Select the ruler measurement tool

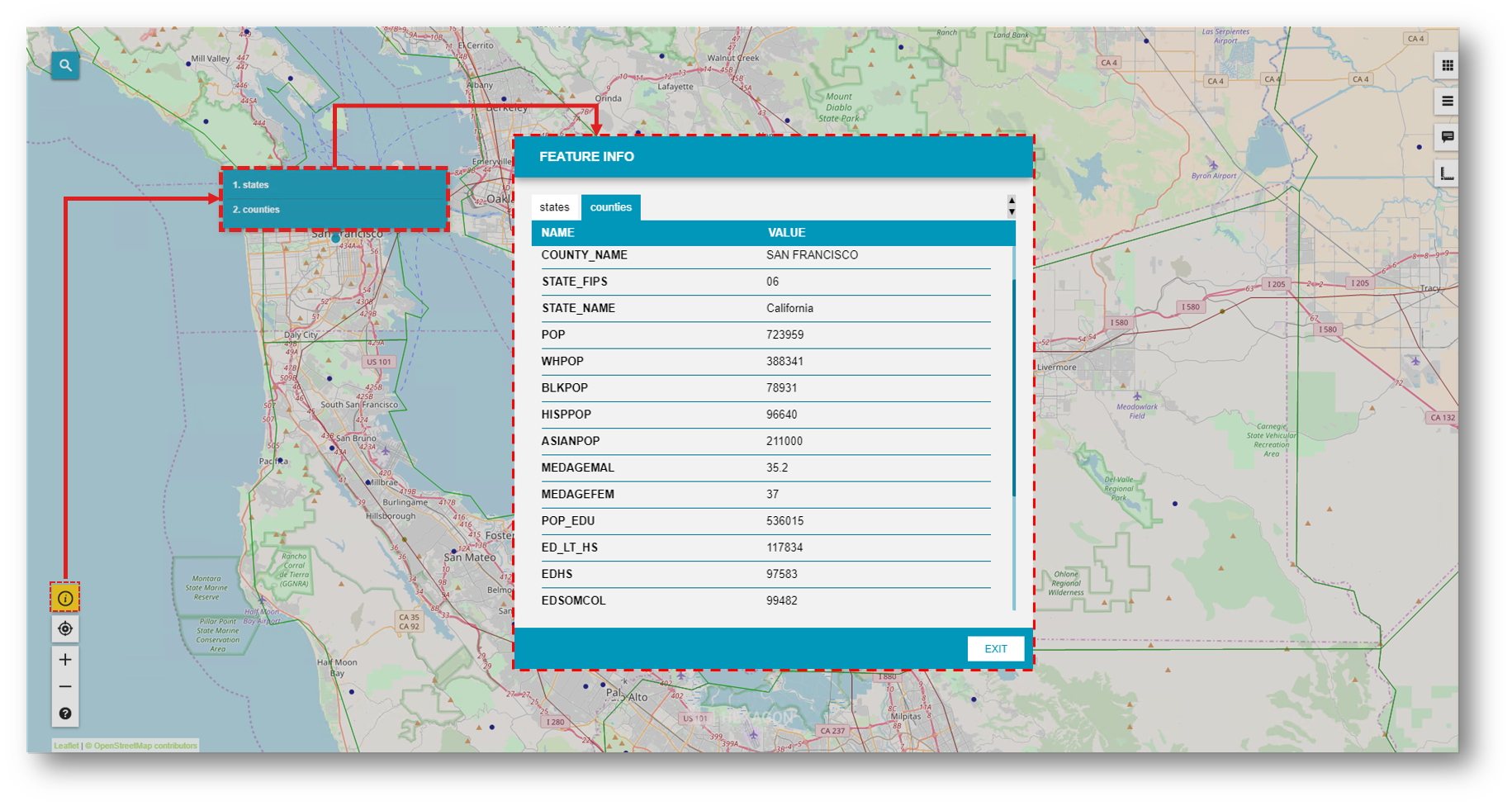1447,173
